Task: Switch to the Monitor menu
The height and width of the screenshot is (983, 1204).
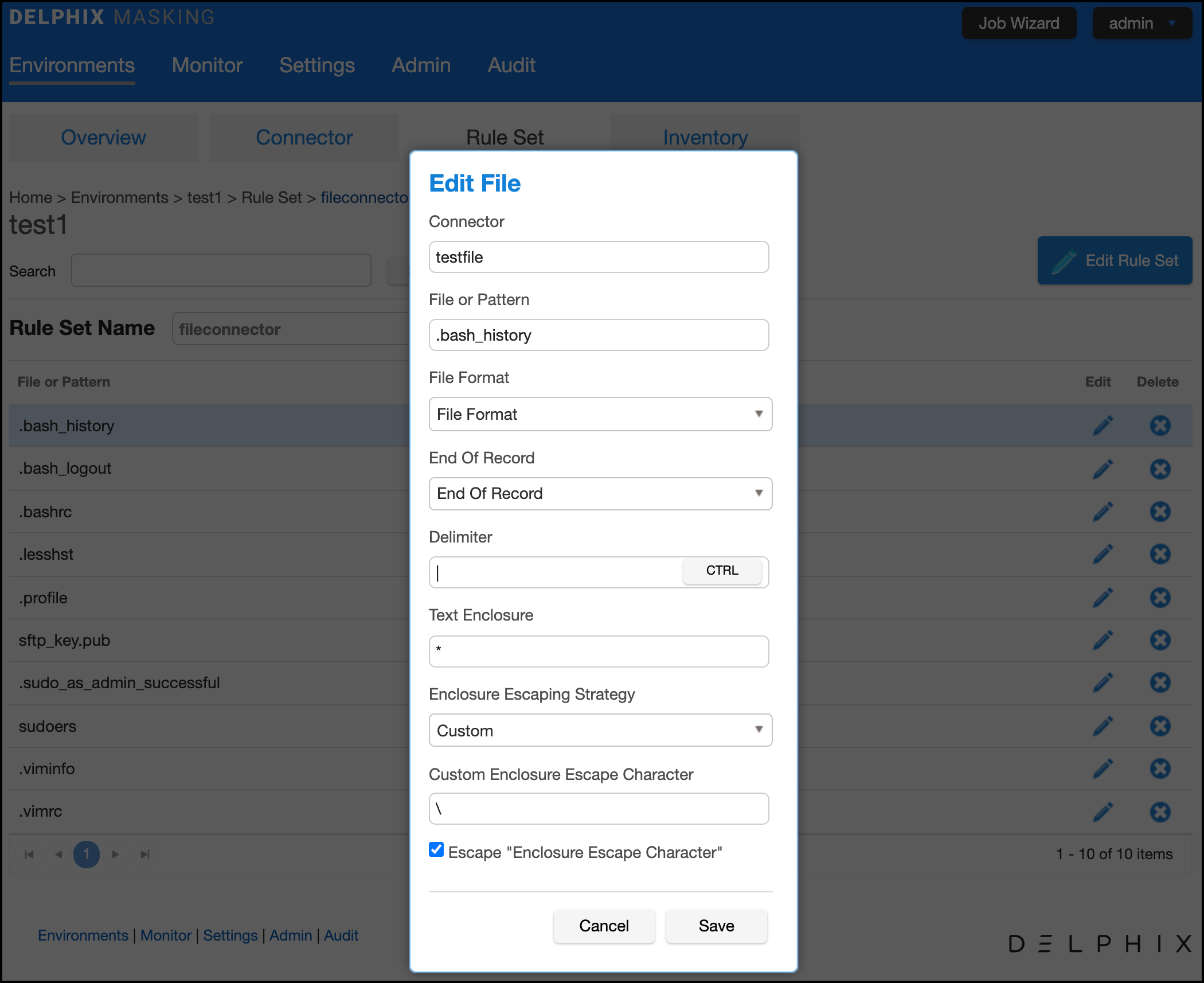Action: [207, 65]
